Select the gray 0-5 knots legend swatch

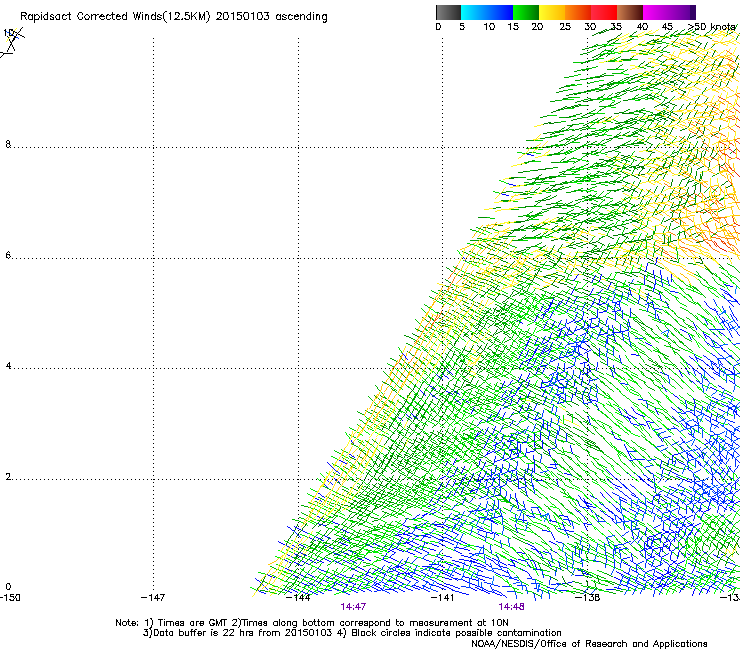click(x=448, y=12)
